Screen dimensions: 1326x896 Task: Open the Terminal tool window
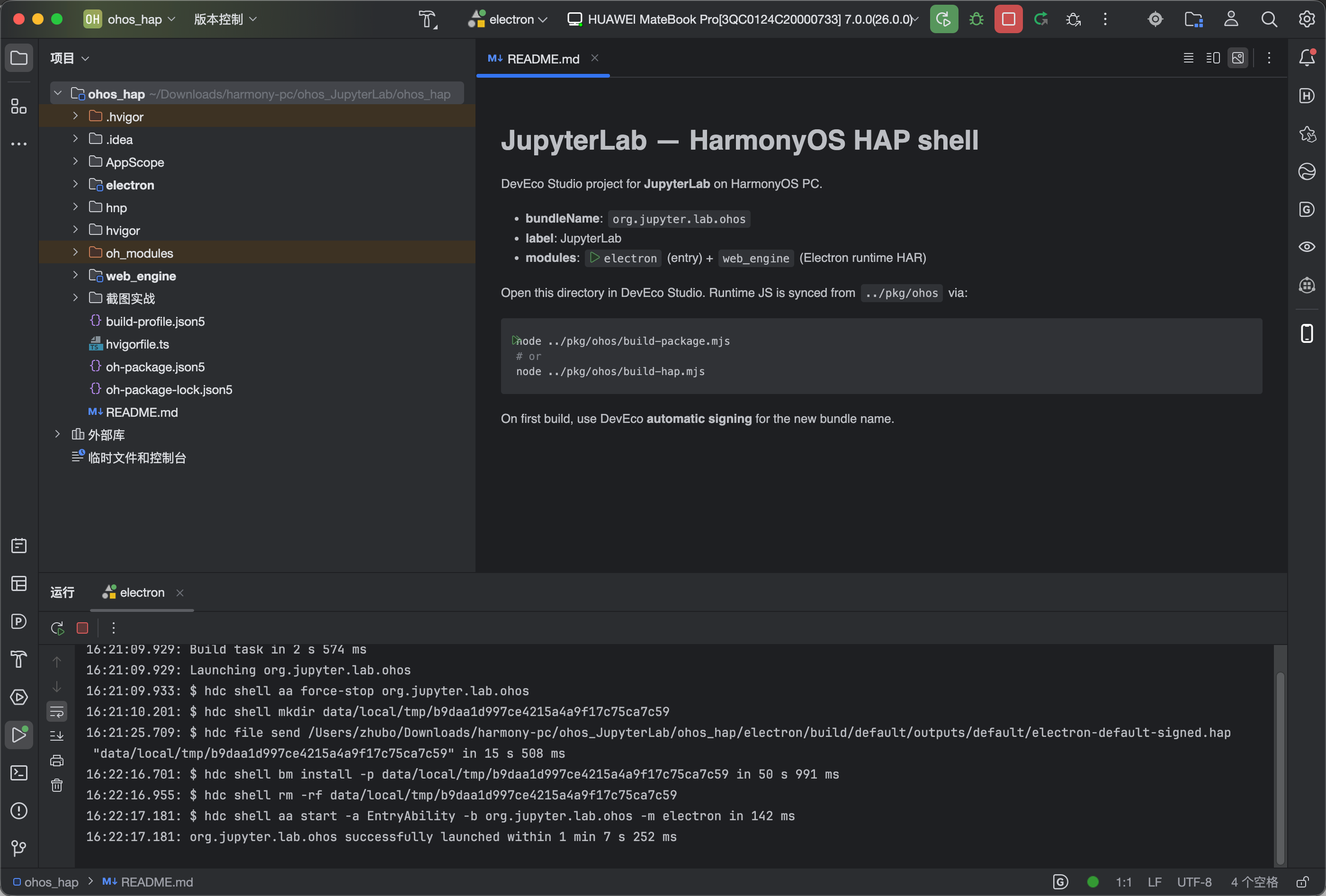click(x=19, y=773)
